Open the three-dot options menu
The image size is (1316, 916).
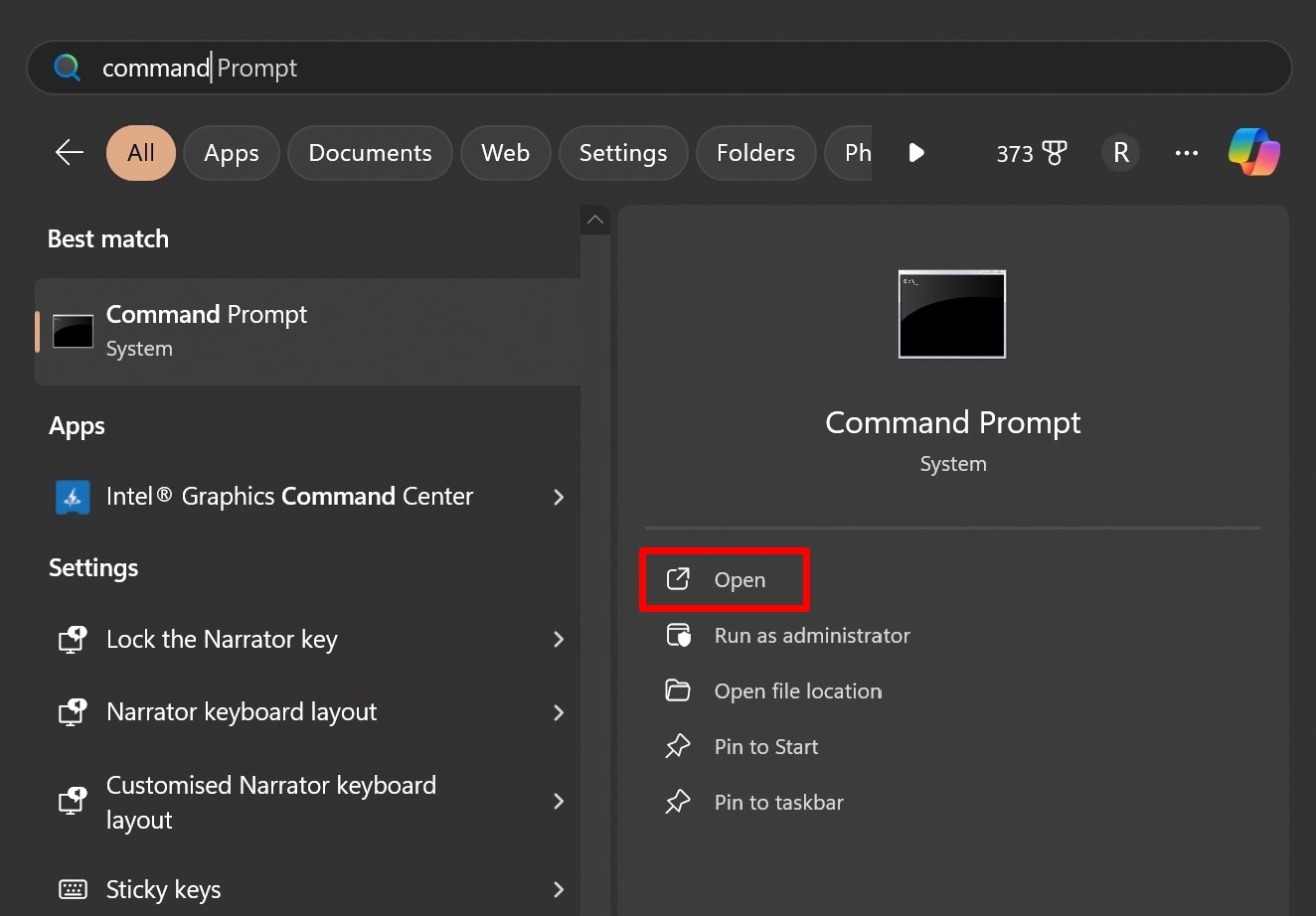point(1186,153)
